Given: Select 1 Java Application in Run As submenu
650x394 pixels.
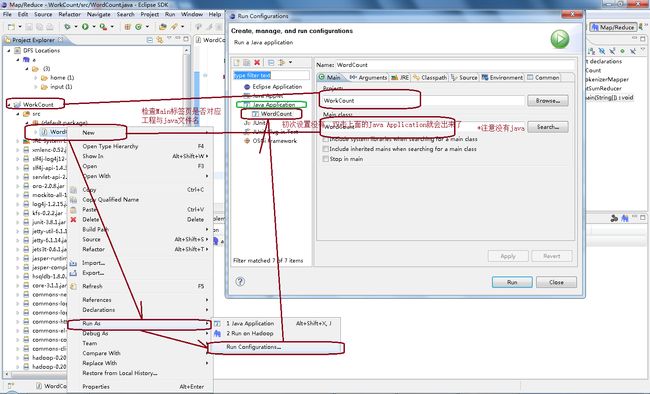Looking at the screenshot, I should (x=276, y=323).
